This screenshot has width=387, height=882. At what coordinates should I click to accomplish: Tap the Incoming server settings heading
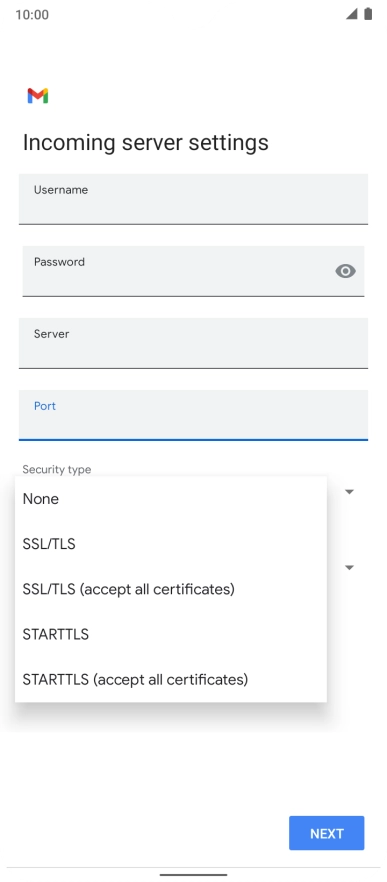(x=146, y=143)
